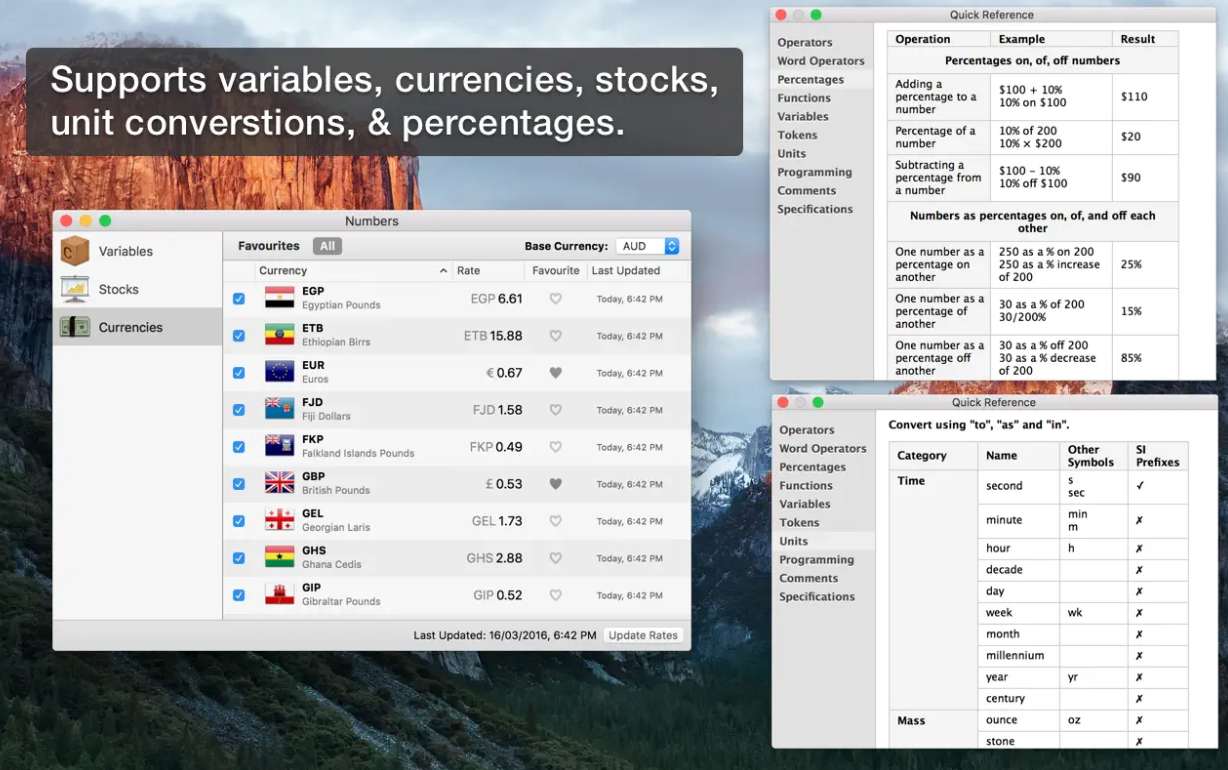
Task: Click the Fiji flag icon in FJD row
Action: (x=279, y=409)
